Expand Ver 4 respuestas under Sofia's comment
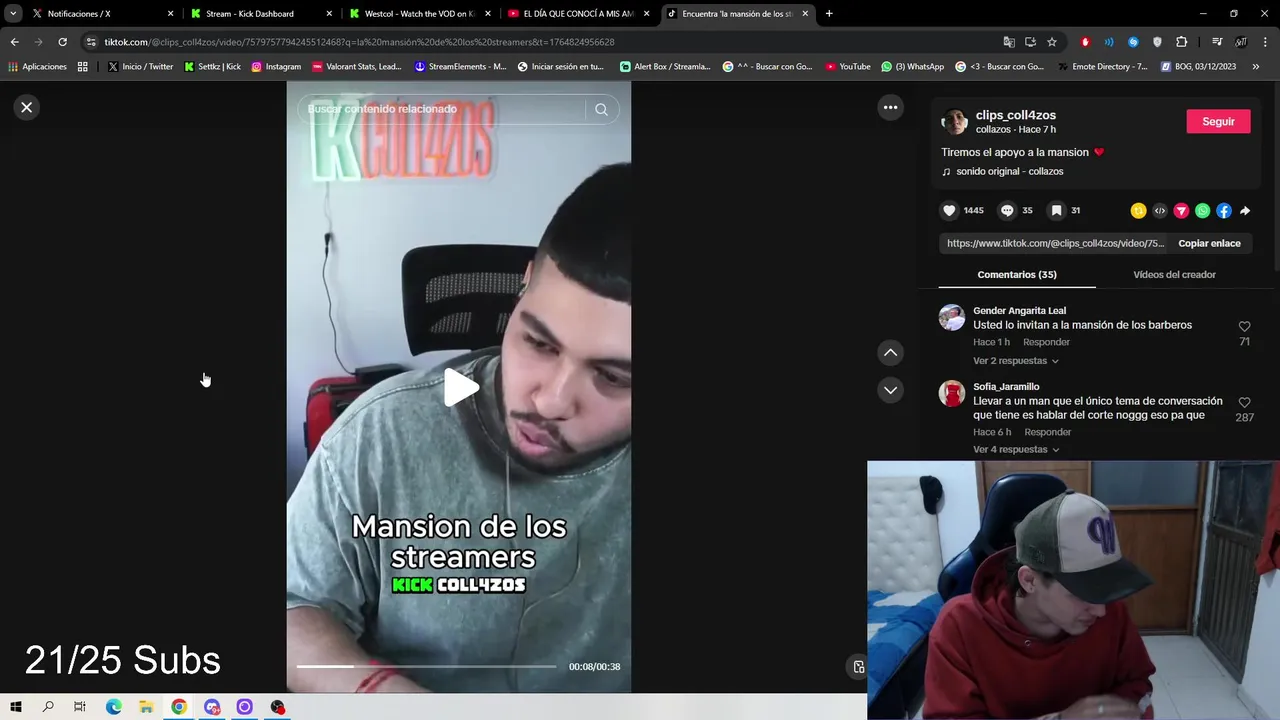 tap(1015, 450)
